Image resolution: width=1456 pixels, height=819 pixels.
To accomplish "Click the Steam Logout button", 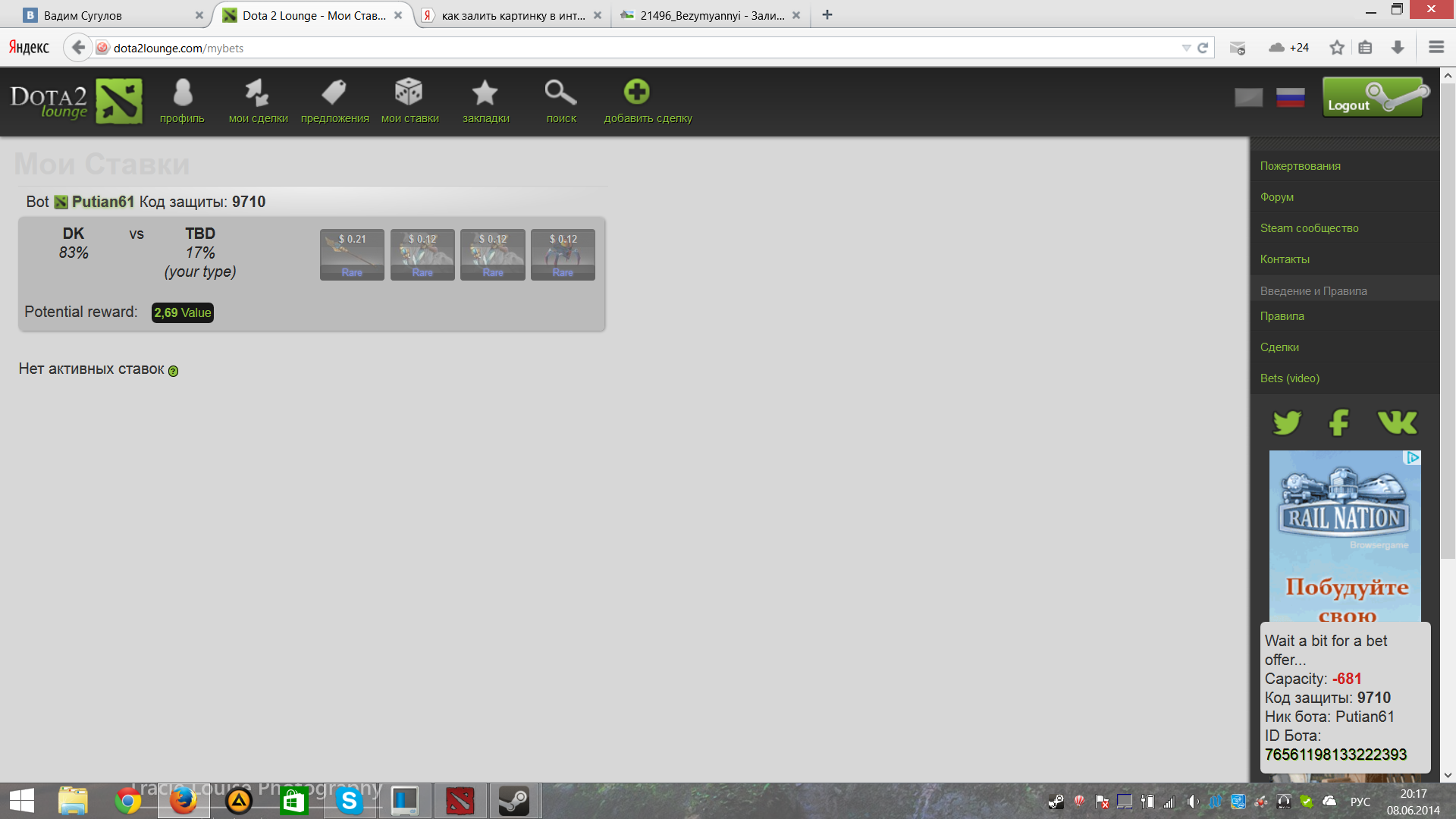I will [1373, 97].
